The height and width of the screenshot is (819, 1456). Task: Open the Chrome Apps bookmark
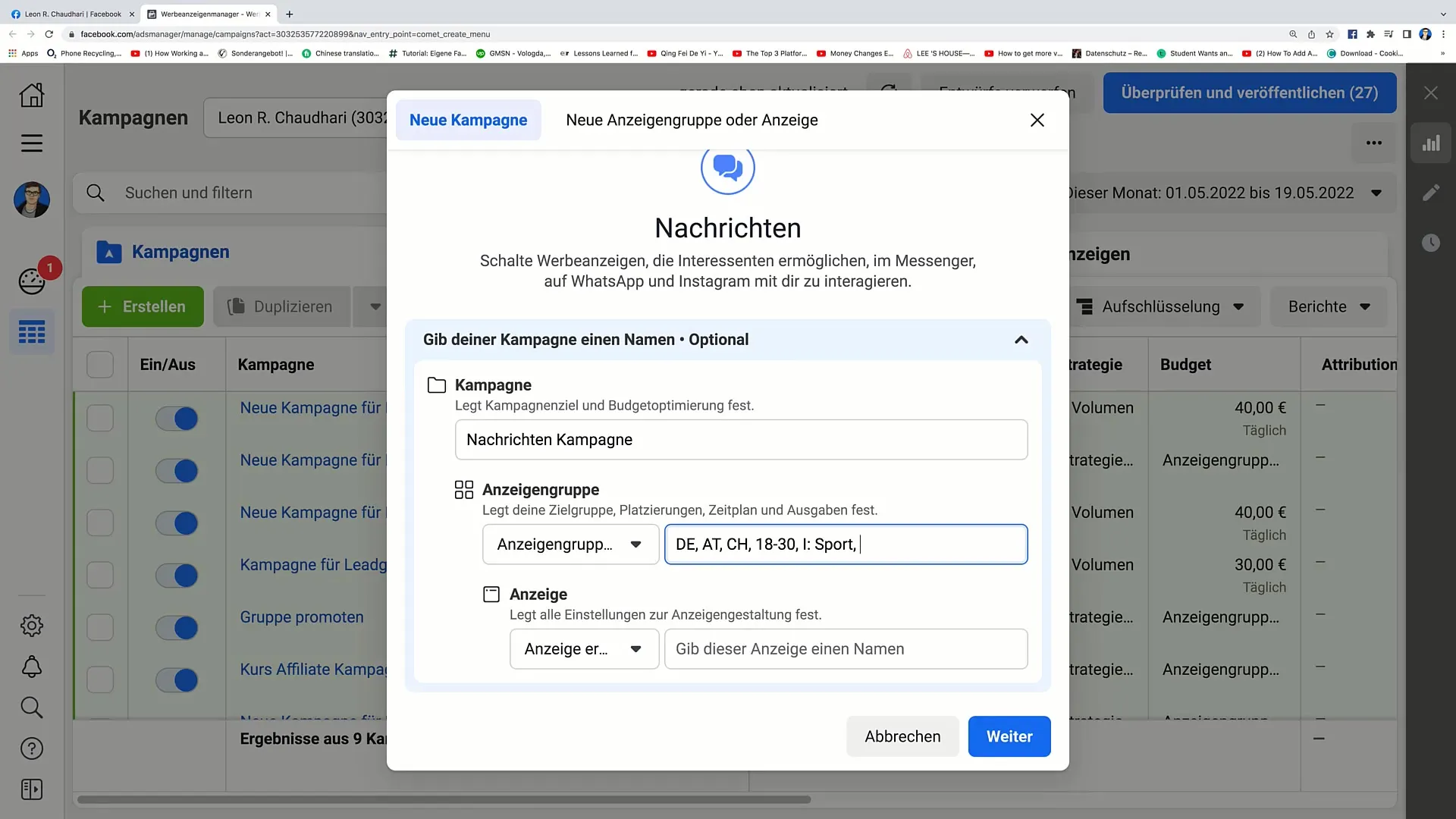click(23, 53)
